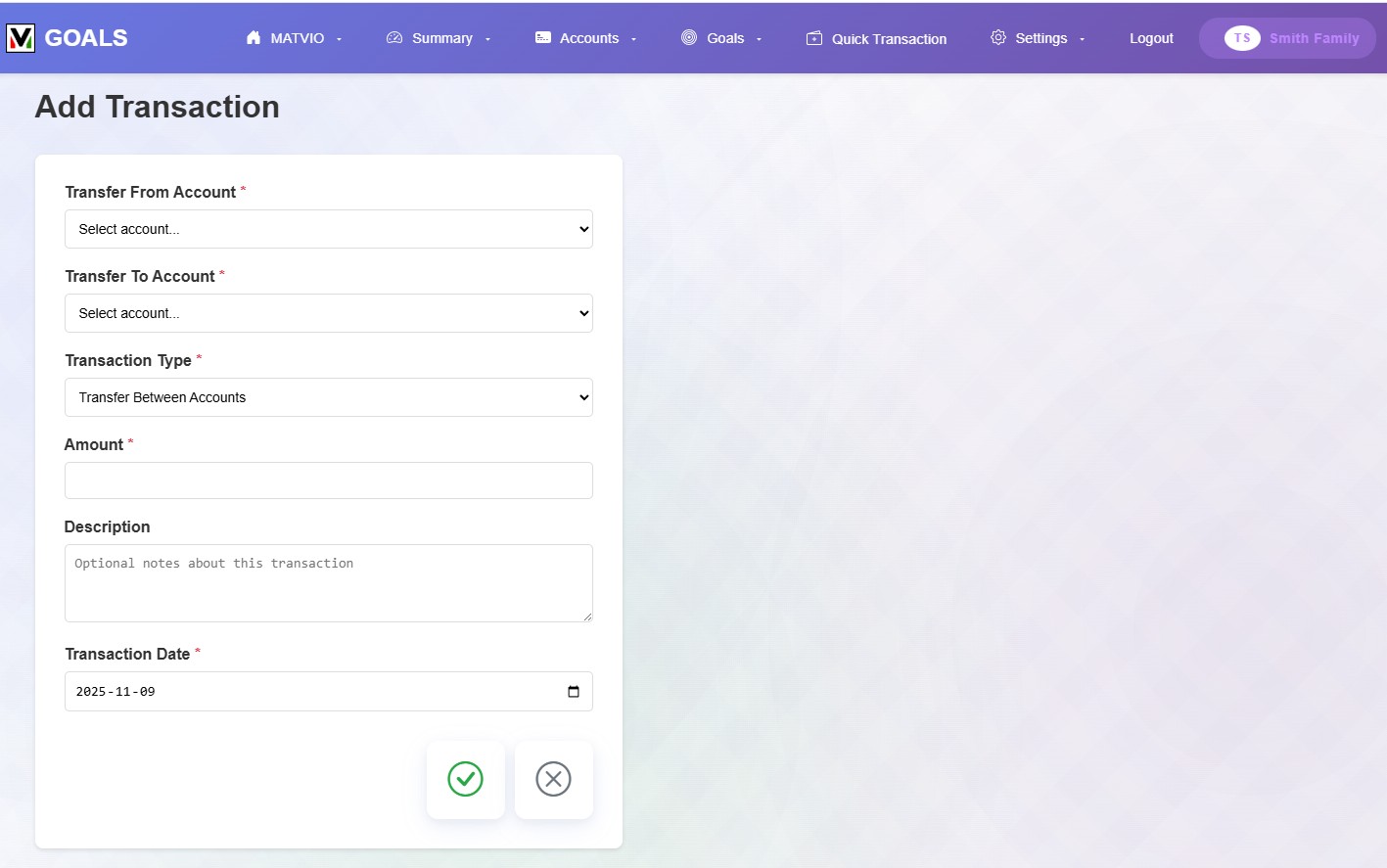Open the Summary menu
The width and height of the screenshot is (1387, 868).
[441, 38]
